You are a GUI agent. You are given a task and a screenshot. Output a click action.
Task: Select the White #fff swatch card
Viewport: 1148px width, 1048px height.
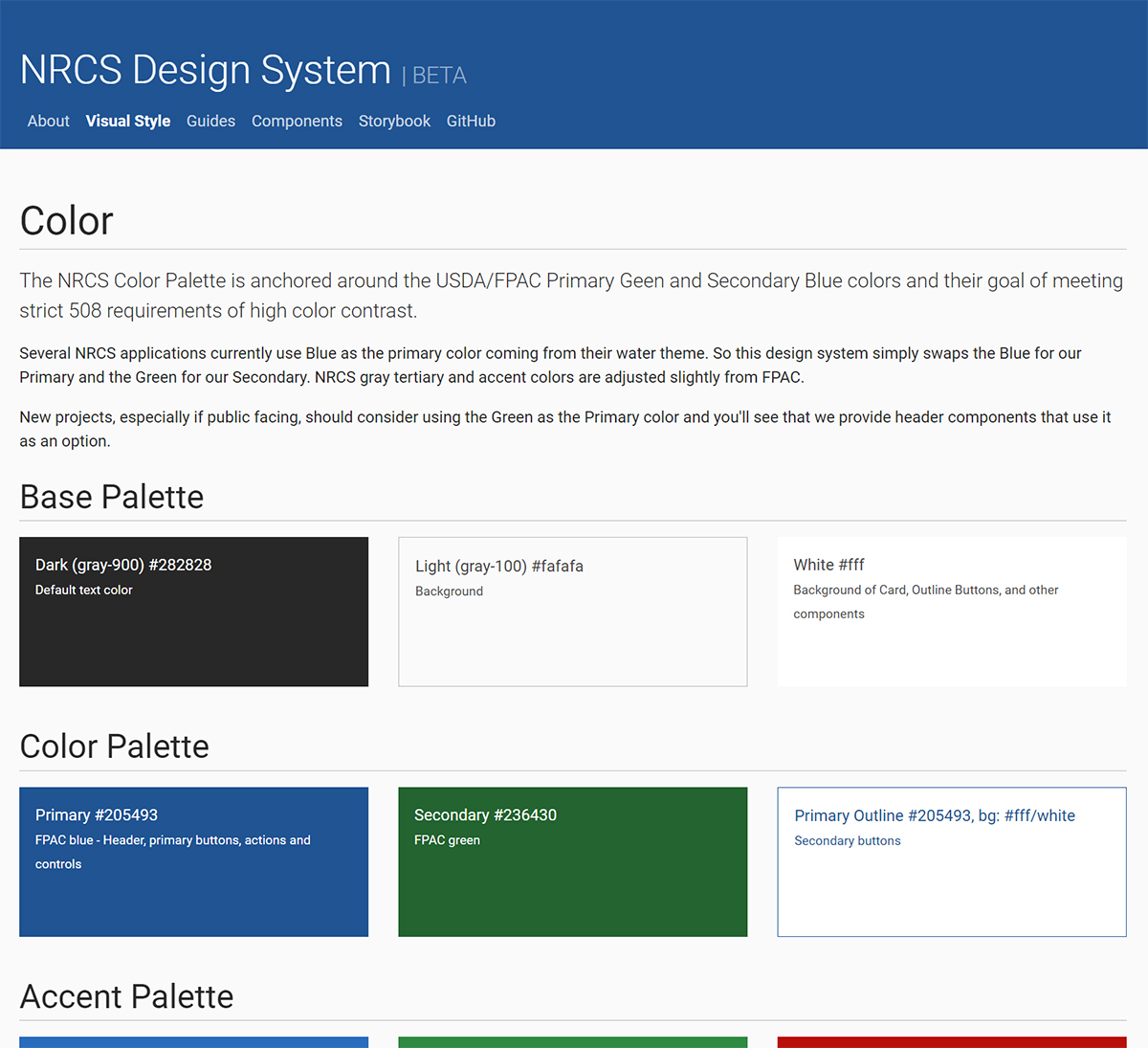pyautogui.click(x=952, y=612)
